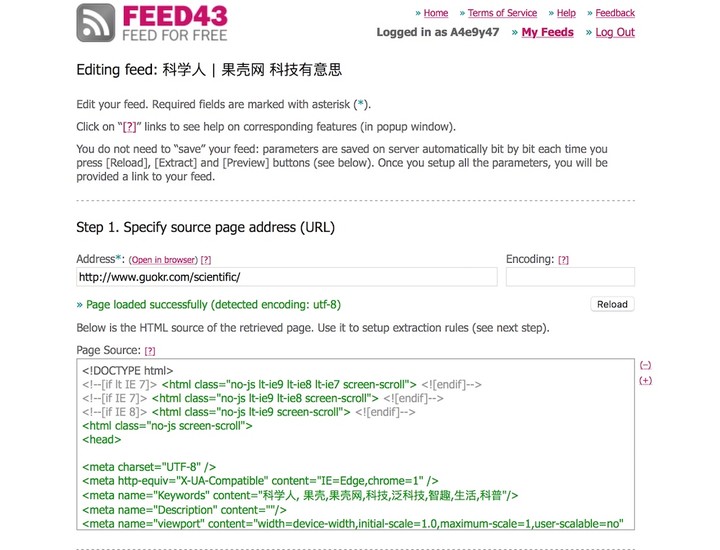Click the FEED43 Feed for Free title
720x550 pixels.
click(175, 23)
